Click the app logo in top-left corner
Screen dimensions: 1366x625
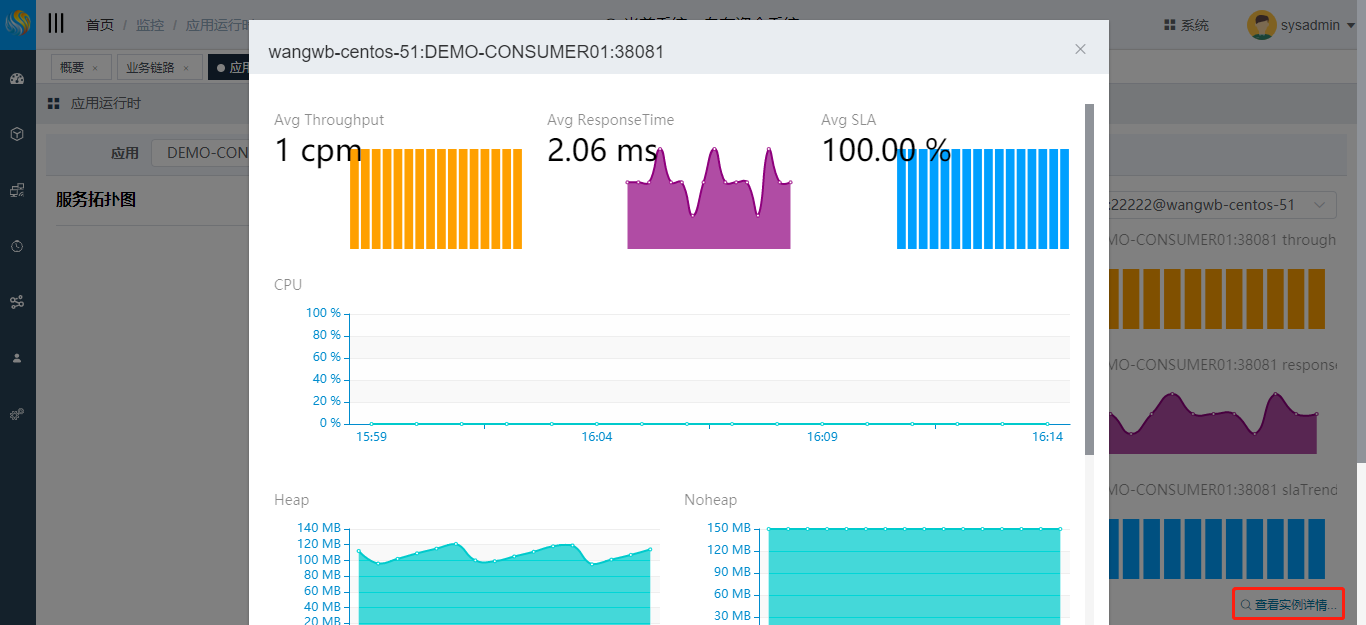[x=18, y=24]
